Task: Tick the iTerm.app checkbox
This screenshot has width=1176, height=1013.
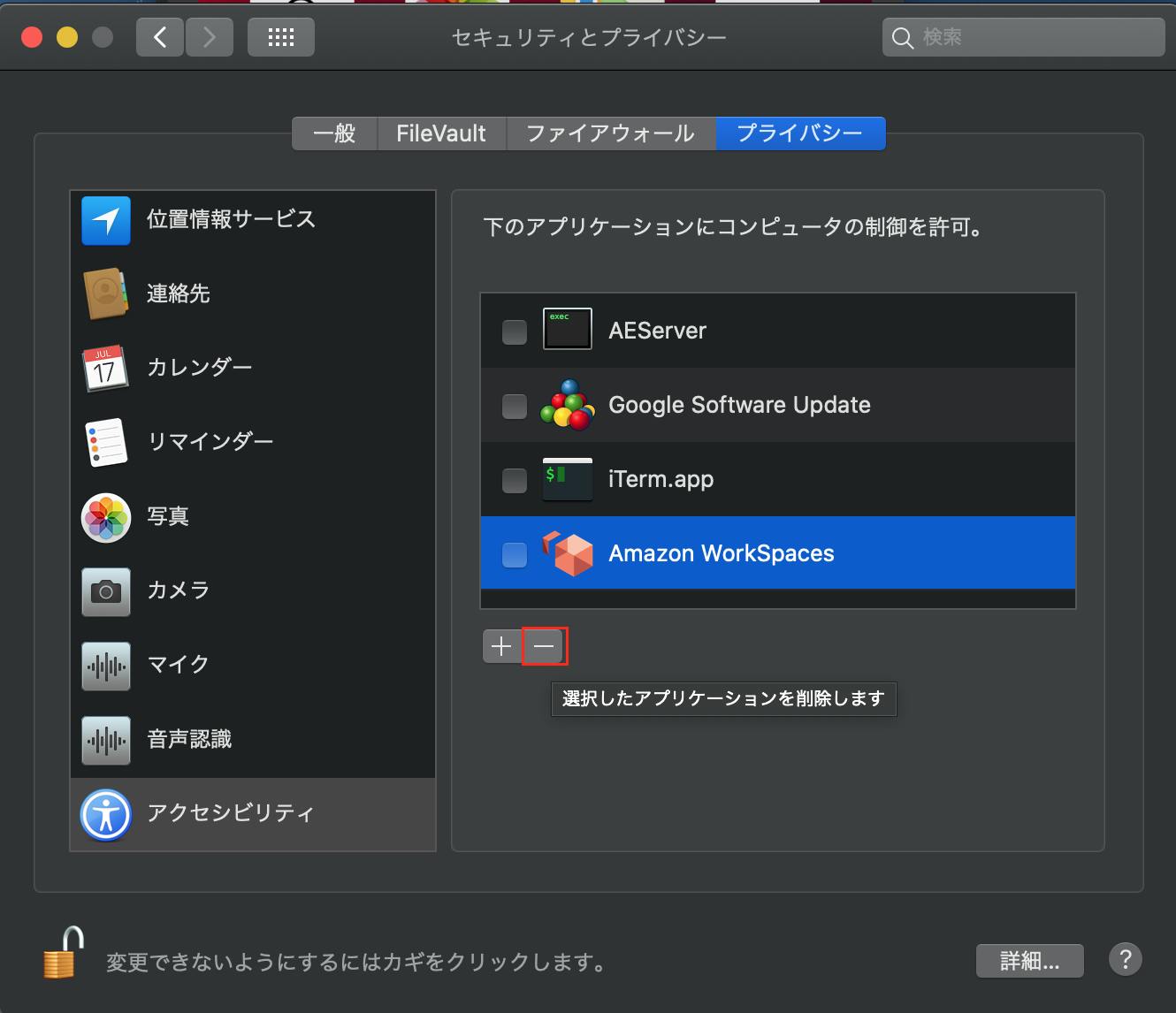Action: [515, 480]
